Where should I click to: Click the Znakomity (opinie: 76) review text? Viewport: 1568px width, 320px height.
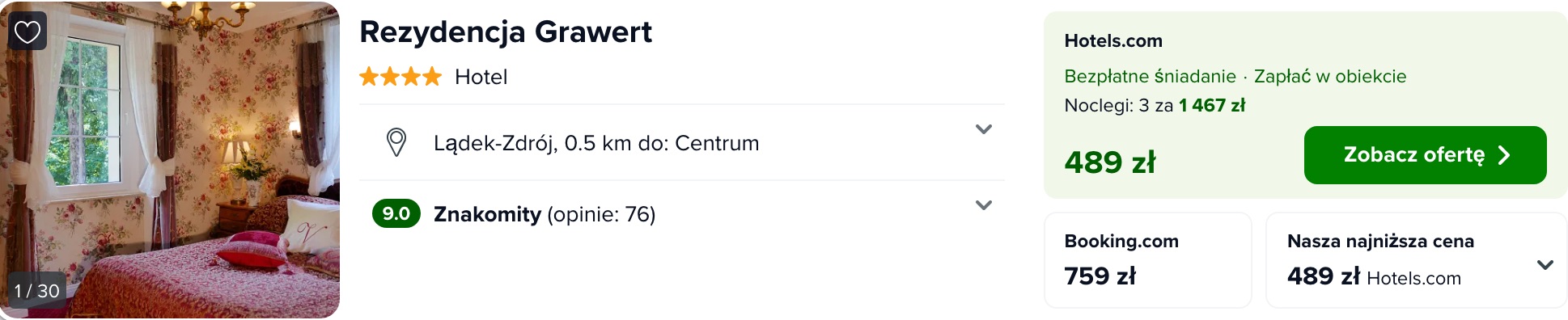[545, 214]
